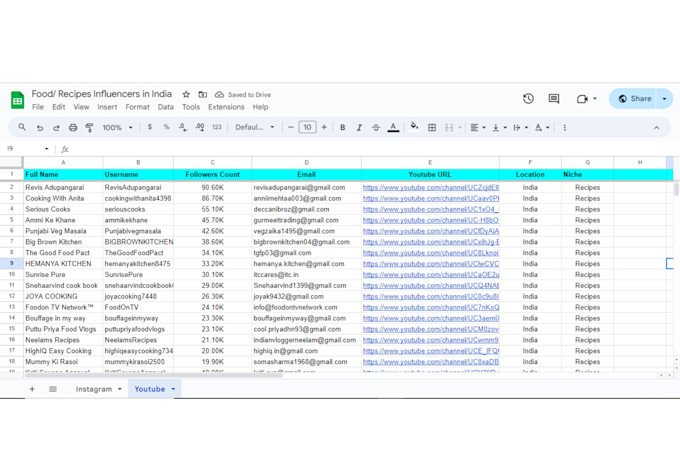Image resolution: width=680 pixels, height=459 pixels.
Task: Open version history clock icon
Action: click(x=528, y=98)
